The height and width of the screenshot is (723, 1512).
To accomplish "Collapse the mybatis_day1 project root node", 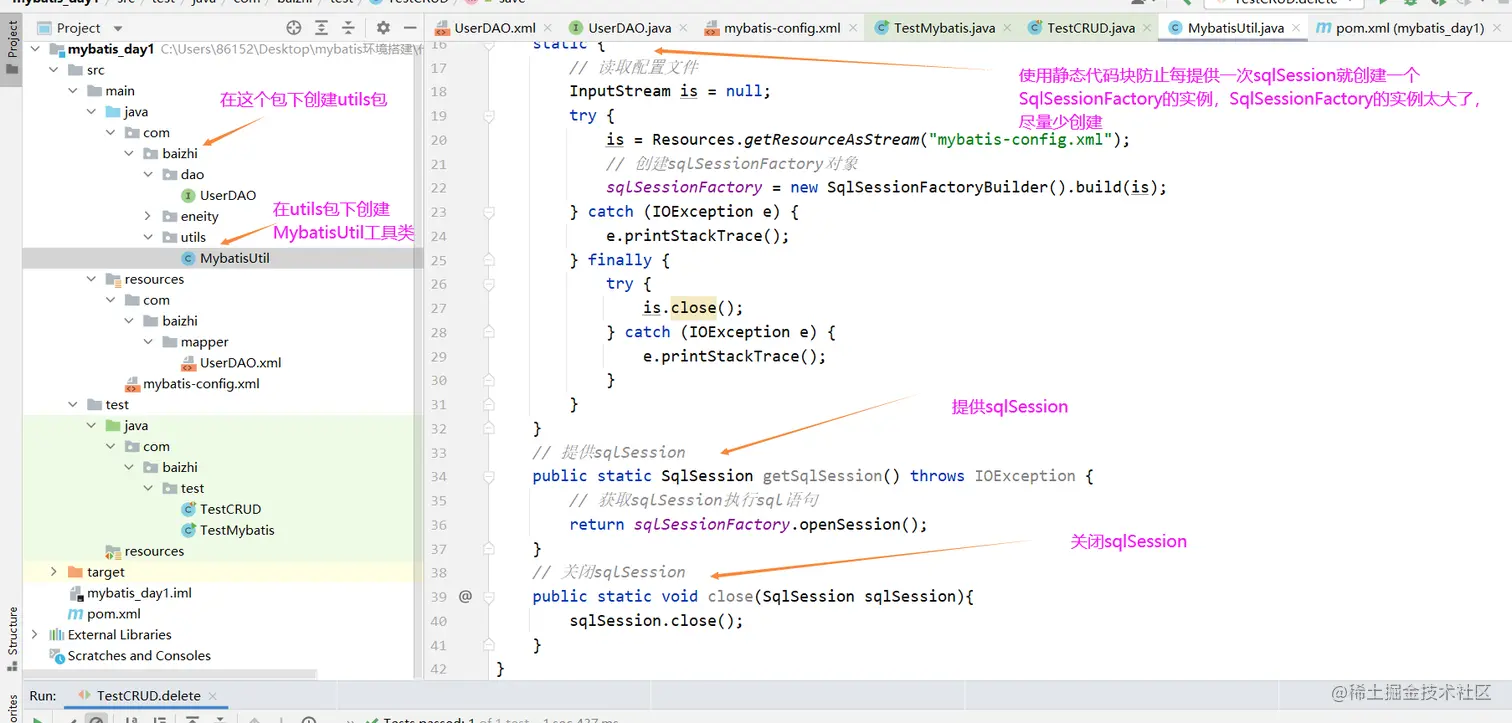I will (x=36, y=49).
